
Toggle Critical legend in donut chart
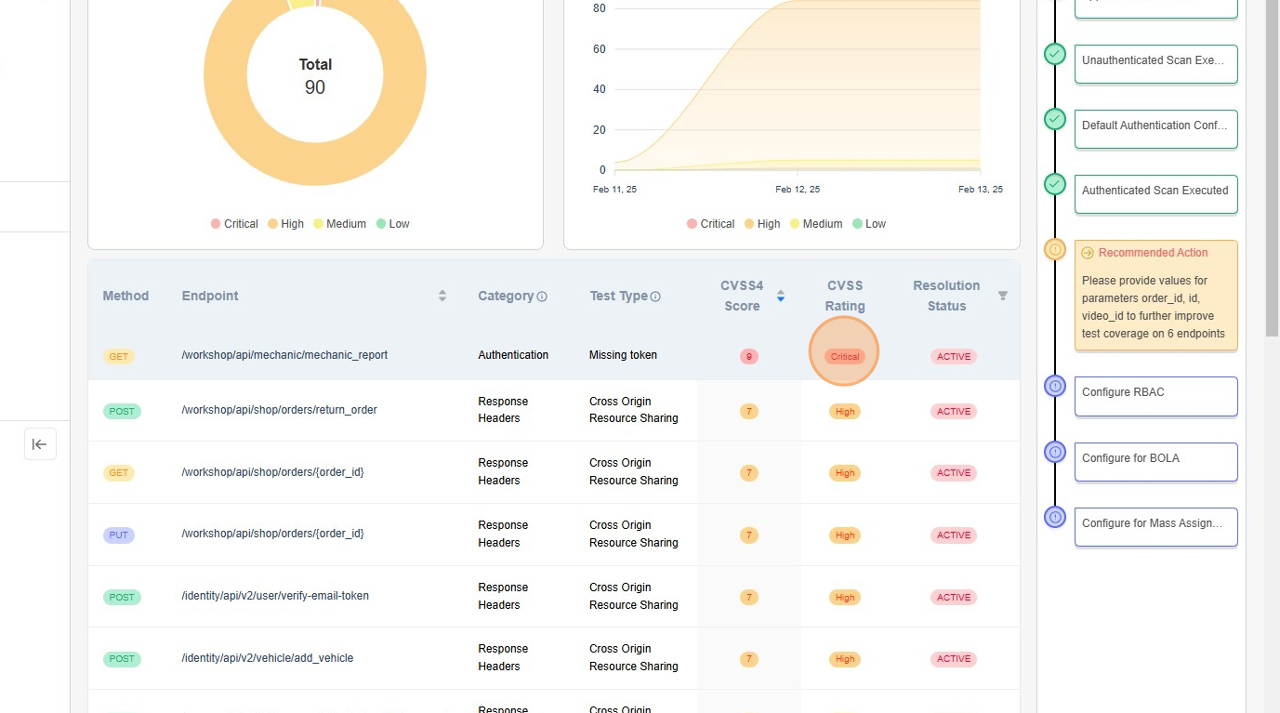pos(234,224)
